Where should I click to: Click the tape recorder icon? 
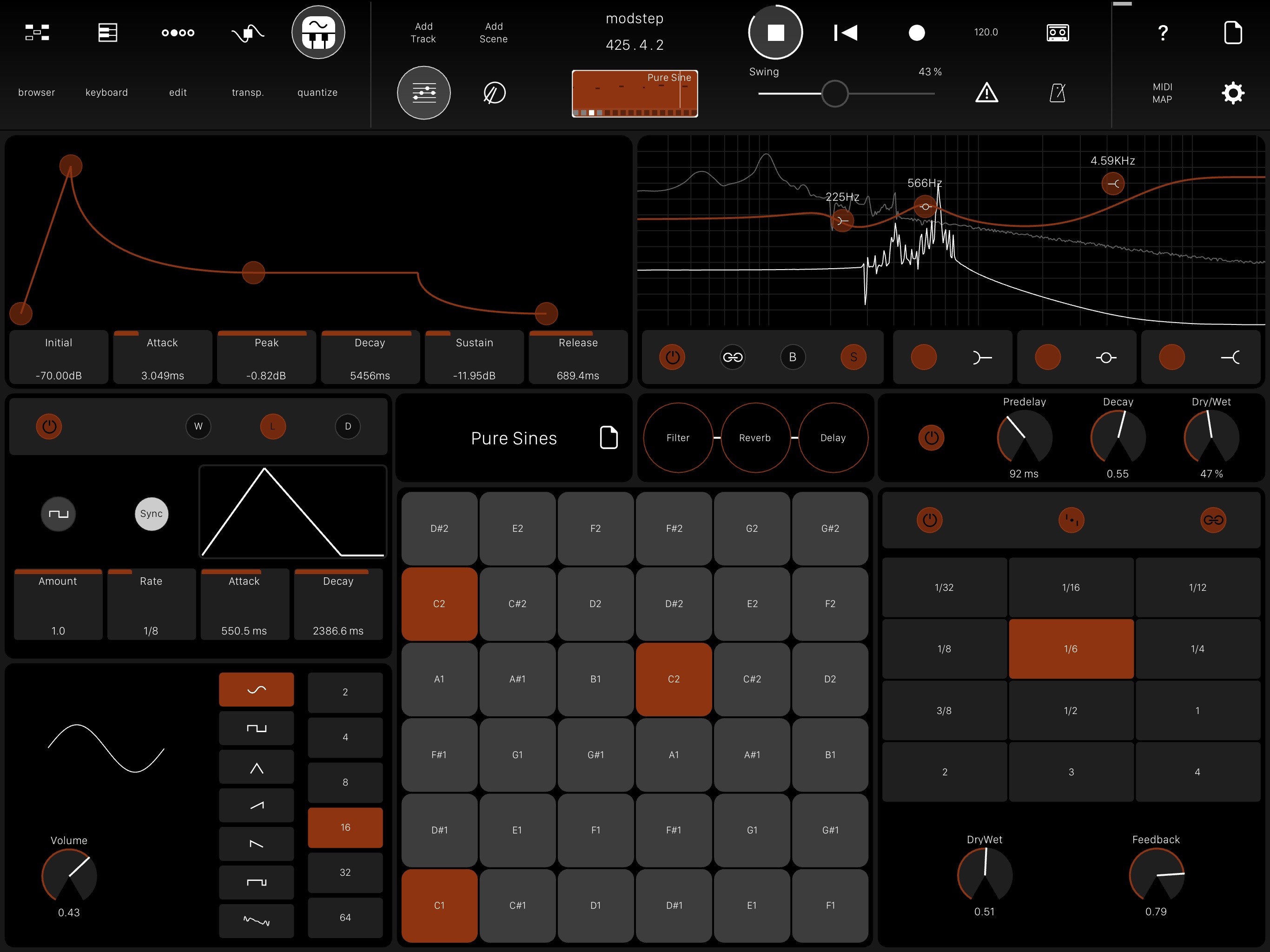[1057, 33]
